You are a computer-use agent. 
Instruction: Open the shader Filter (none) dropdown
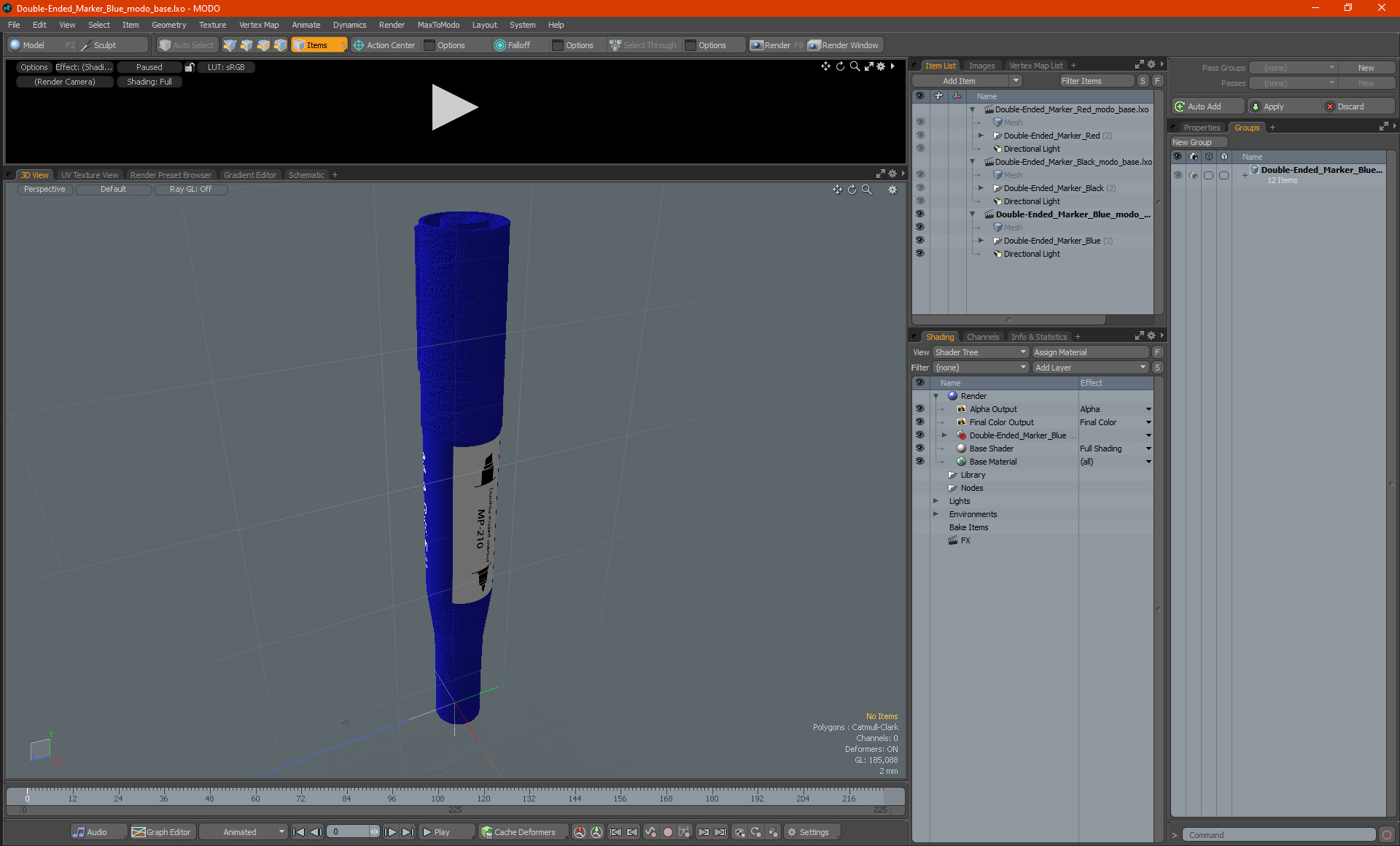click(980, 368)
